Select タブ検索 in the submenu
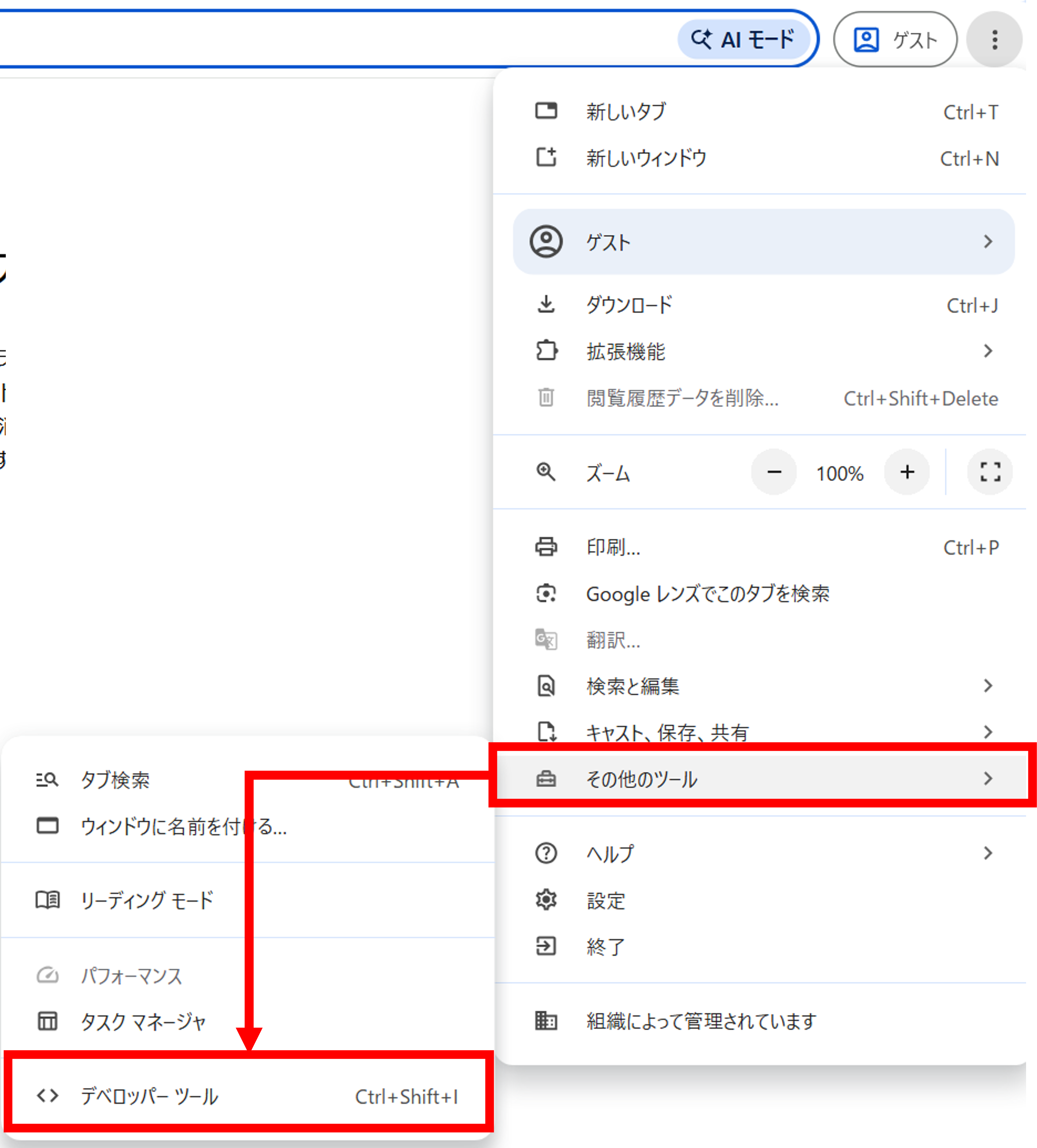Image resolution: width=1037 pixels, height=1148 pixels. 115,780
